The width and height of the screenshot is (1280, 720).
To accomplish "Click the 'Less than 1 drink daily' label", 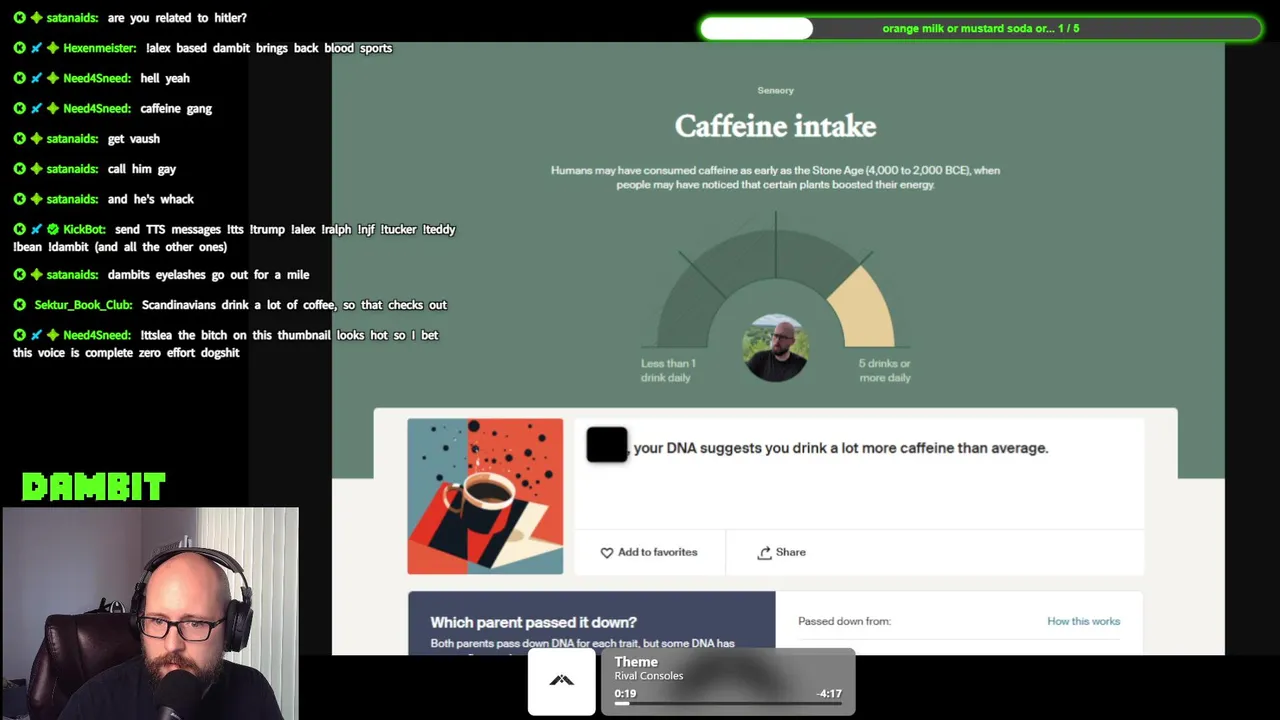I will 668,370.
